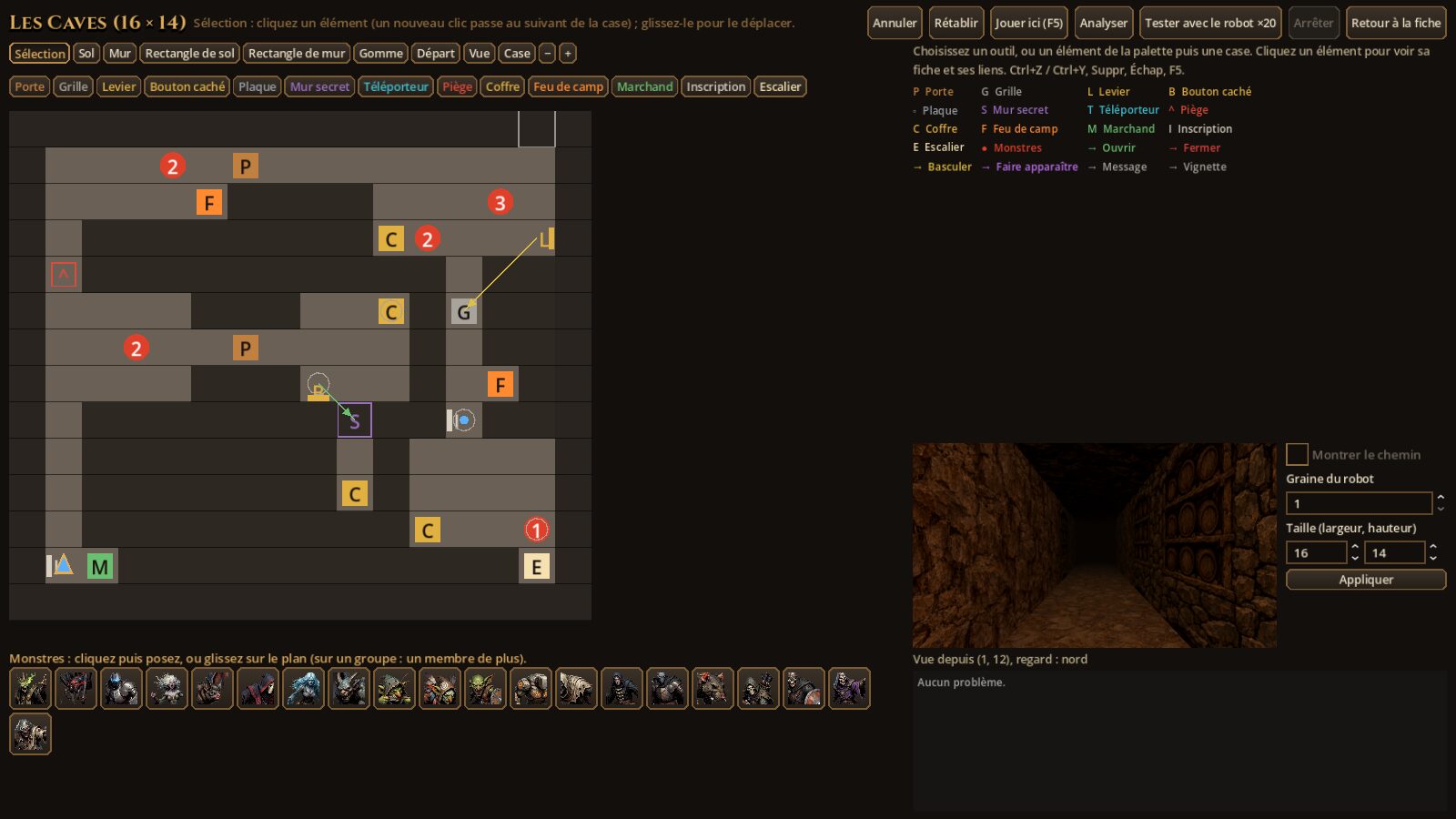The height and width of the screenshot is (819, 1456).
Task: Pick Piège from the element palette
Action: pos(457,86)
